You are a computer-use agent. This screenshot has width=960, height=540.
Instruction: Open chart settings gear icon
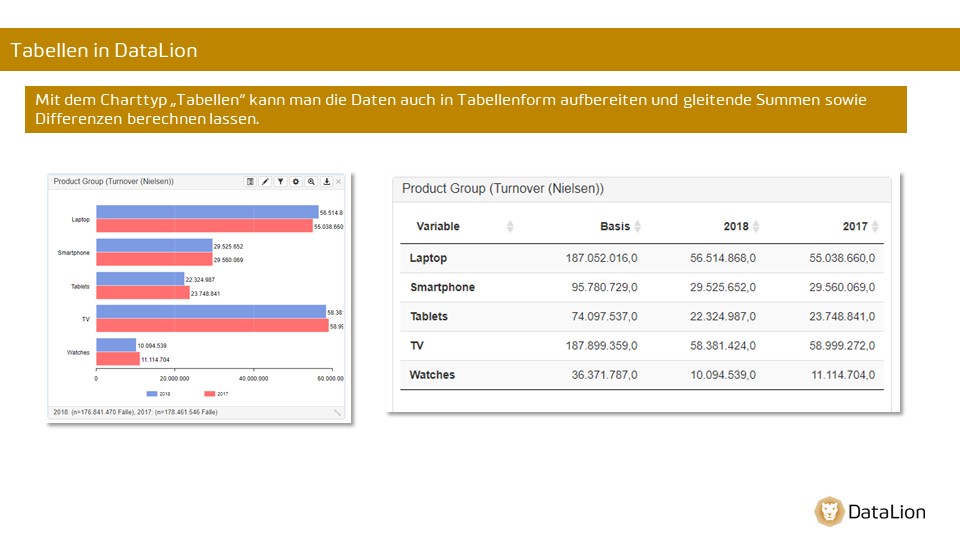[x=296, y=182]
